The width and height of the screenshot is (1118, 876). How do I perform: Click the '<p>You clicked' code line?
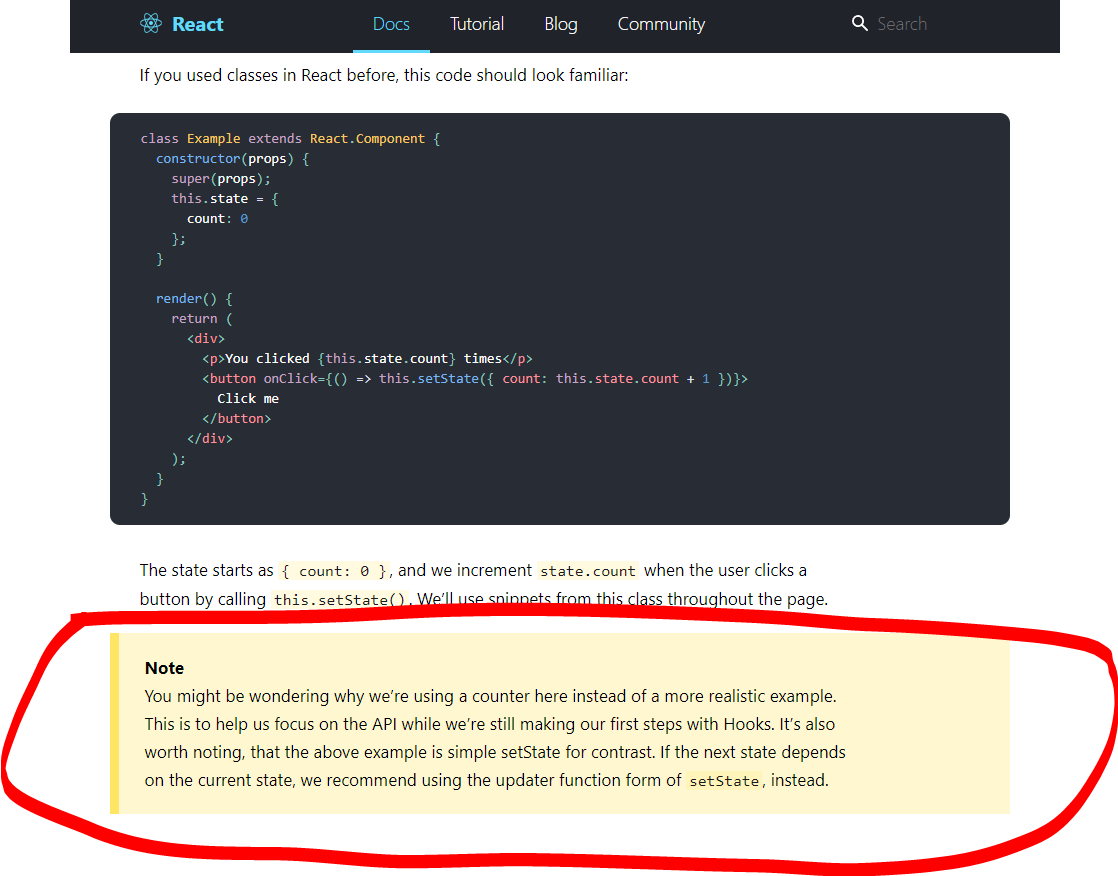367,359
